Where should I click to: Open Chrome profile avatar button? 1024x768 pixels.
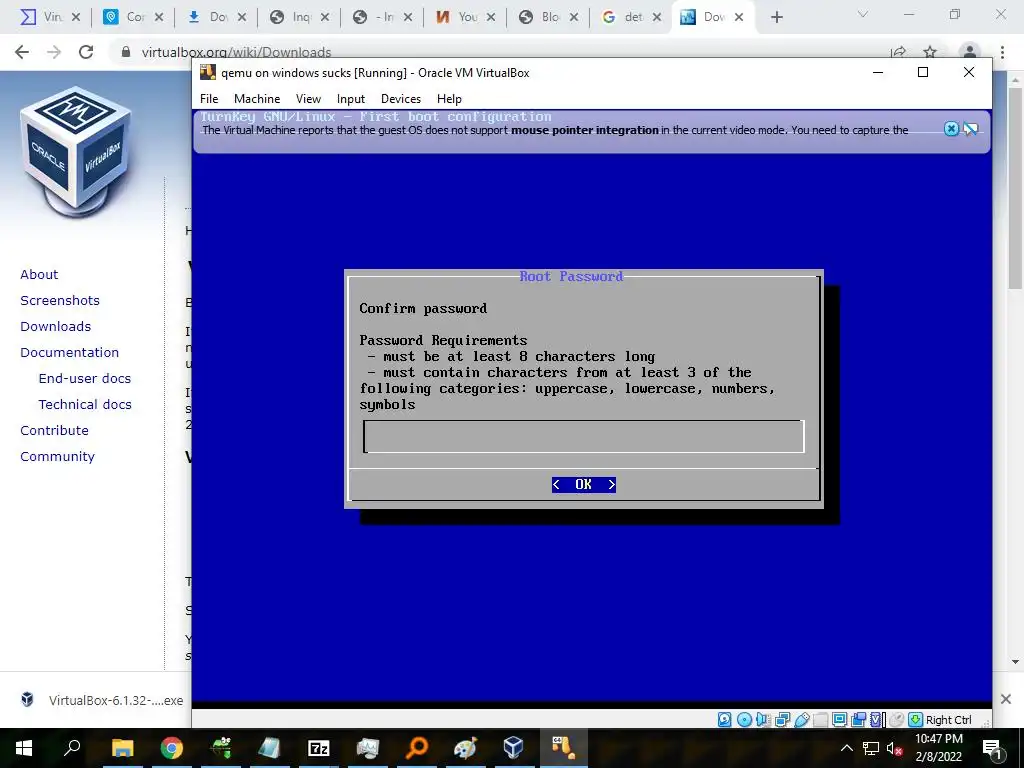click(970, 52)
